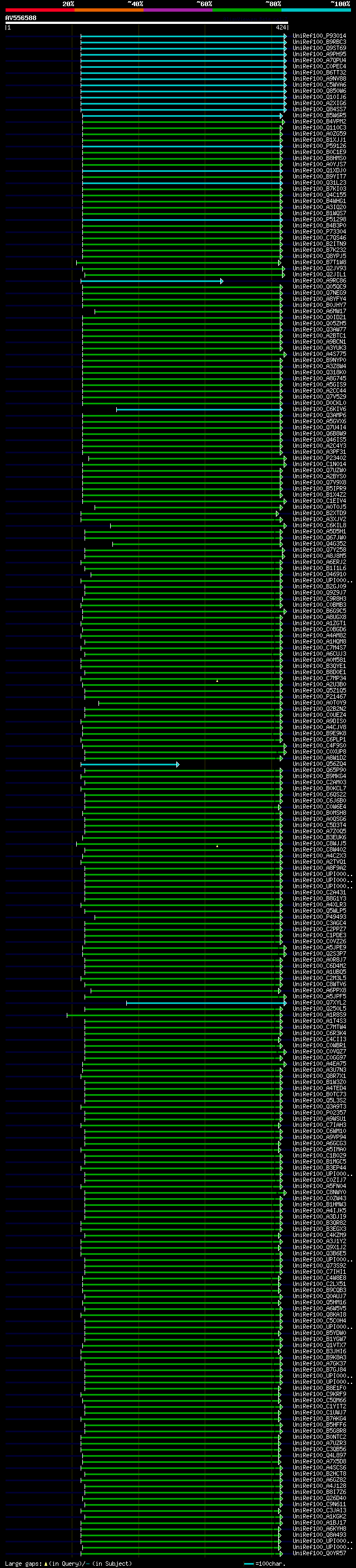
Task: Click hit label UniRef100_C1N014
Action: coord(319,464)
